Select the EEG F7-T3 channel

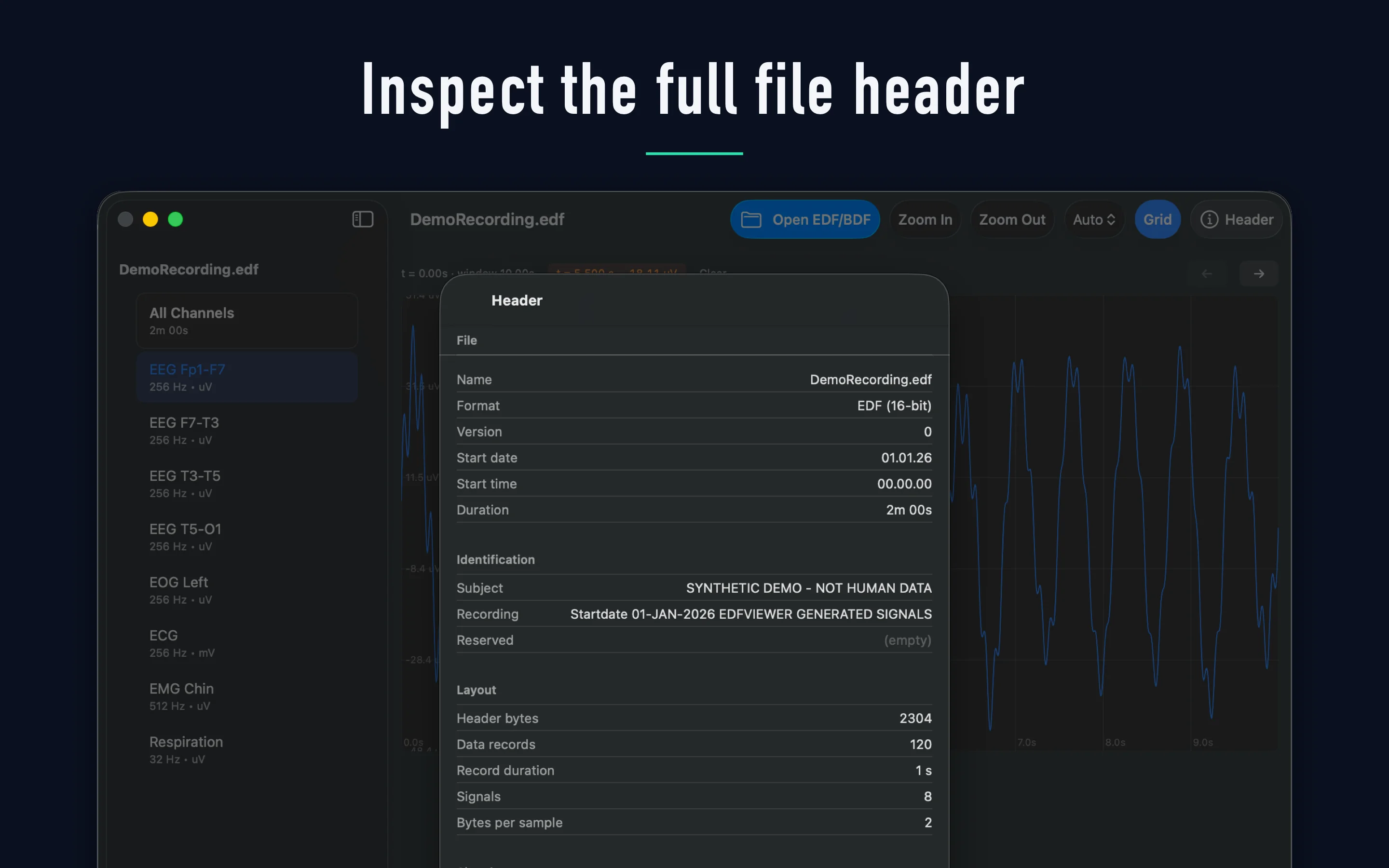247,431
